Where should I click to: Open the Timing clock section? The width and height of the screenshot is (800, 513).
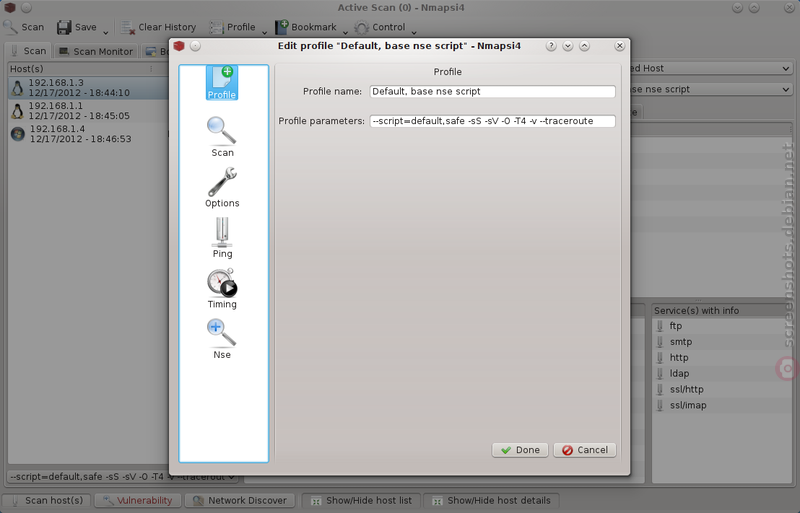pyautogui.click(x=222, y=288)
